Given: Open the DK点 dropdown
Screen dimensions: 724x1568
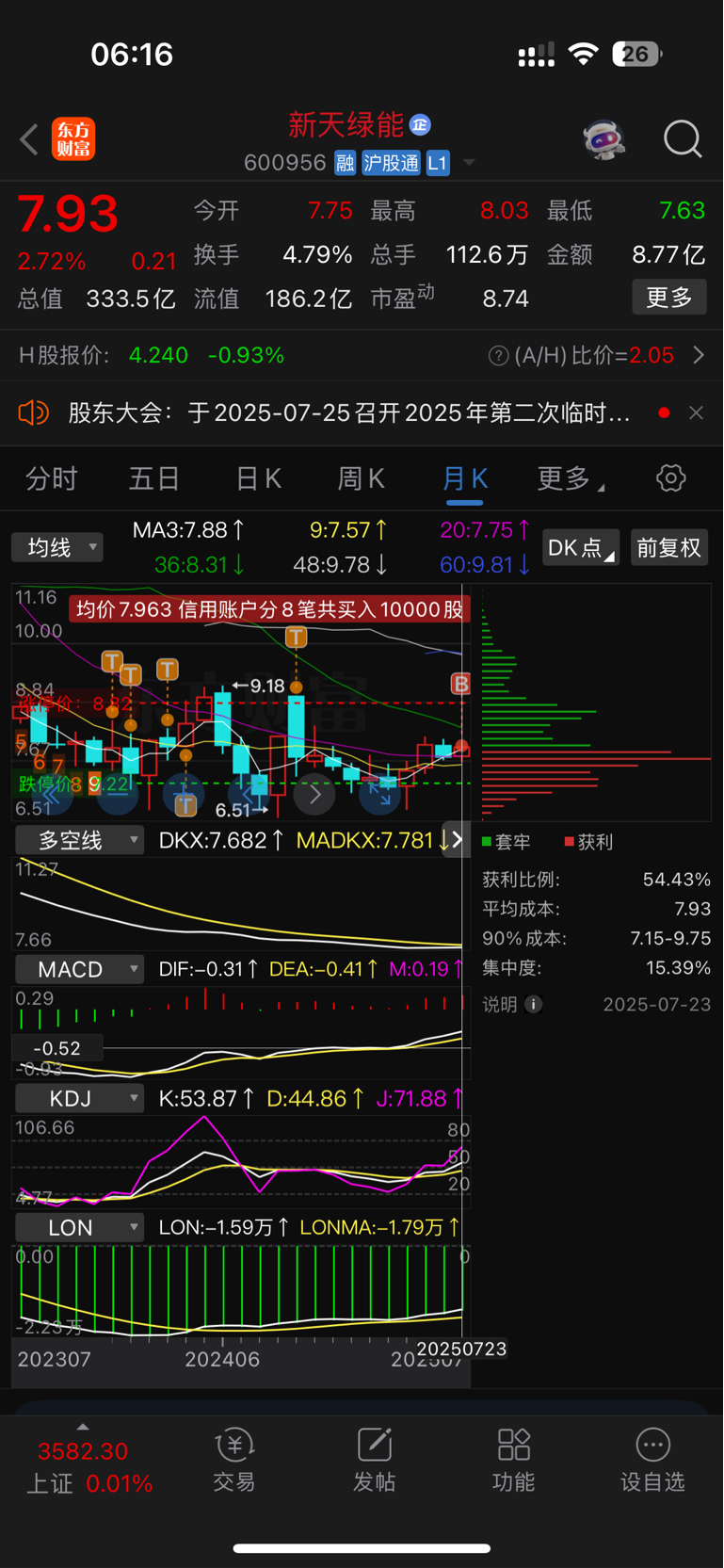Looking at the screenshot, I should pyautogui.click(x=581, y=548).
